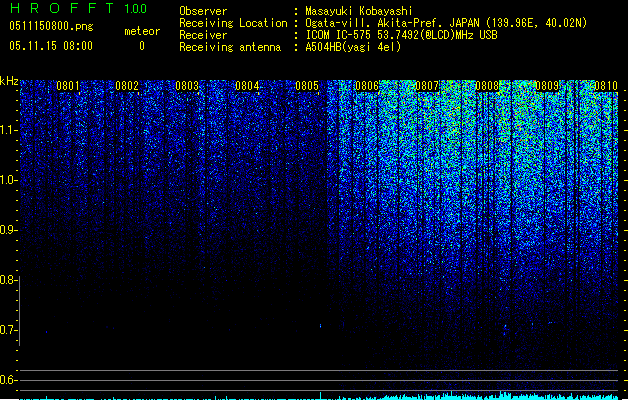
Task: Click the kHz axis unit label
Action: (x=9, y=81)
